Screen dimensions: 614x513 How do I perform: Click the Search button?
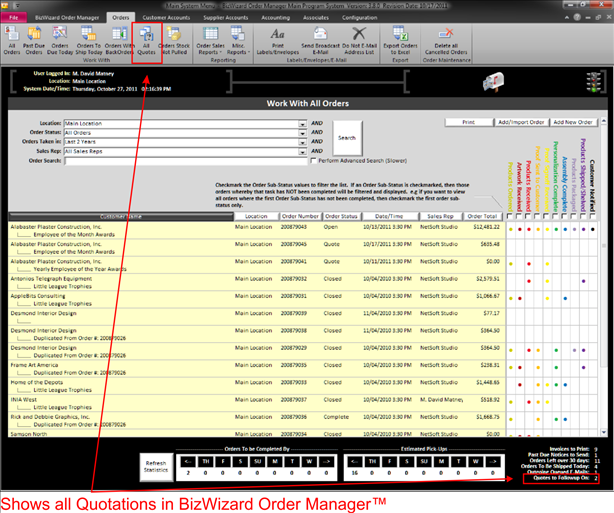[x=347, y=138]
